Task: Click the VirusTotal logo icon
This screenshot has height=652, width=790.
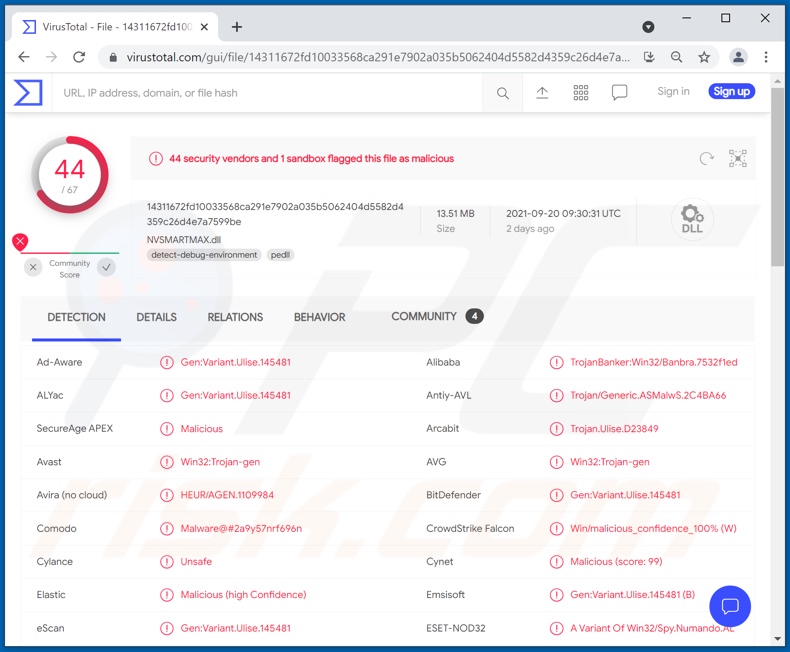Action: (28, 93)
